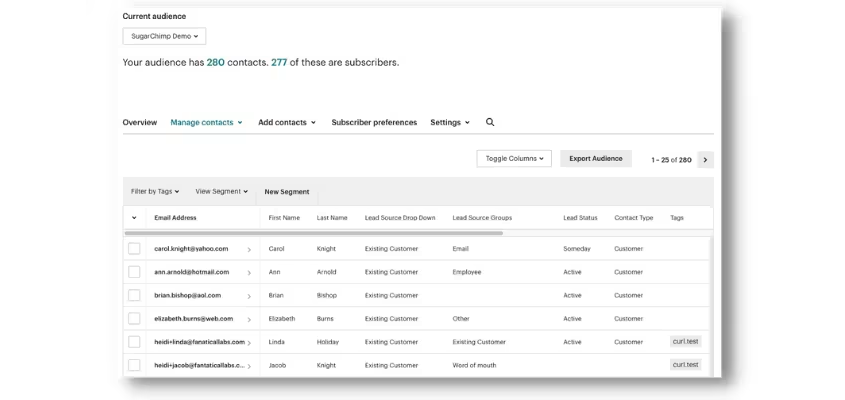Click "Word of mouth" cell
This screenshot has height=400, width=845.
coord(474,365)
